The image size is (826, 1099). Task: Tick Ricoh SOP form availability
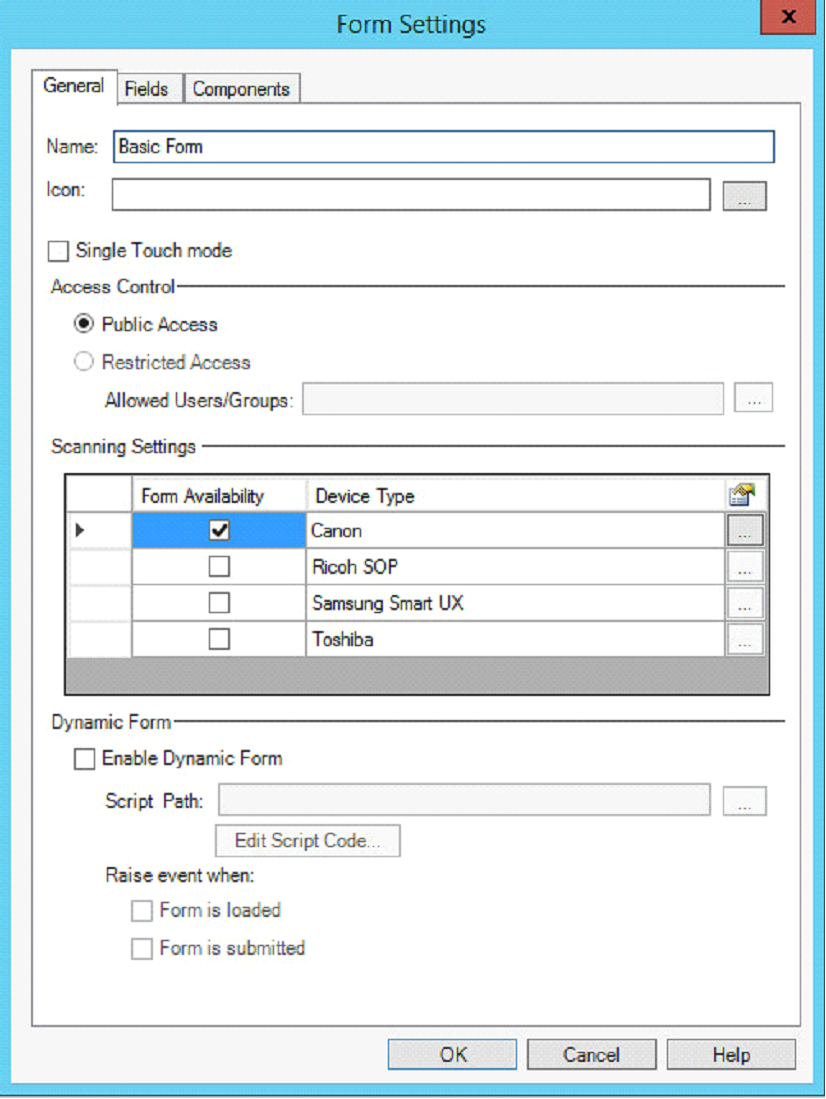219,567
